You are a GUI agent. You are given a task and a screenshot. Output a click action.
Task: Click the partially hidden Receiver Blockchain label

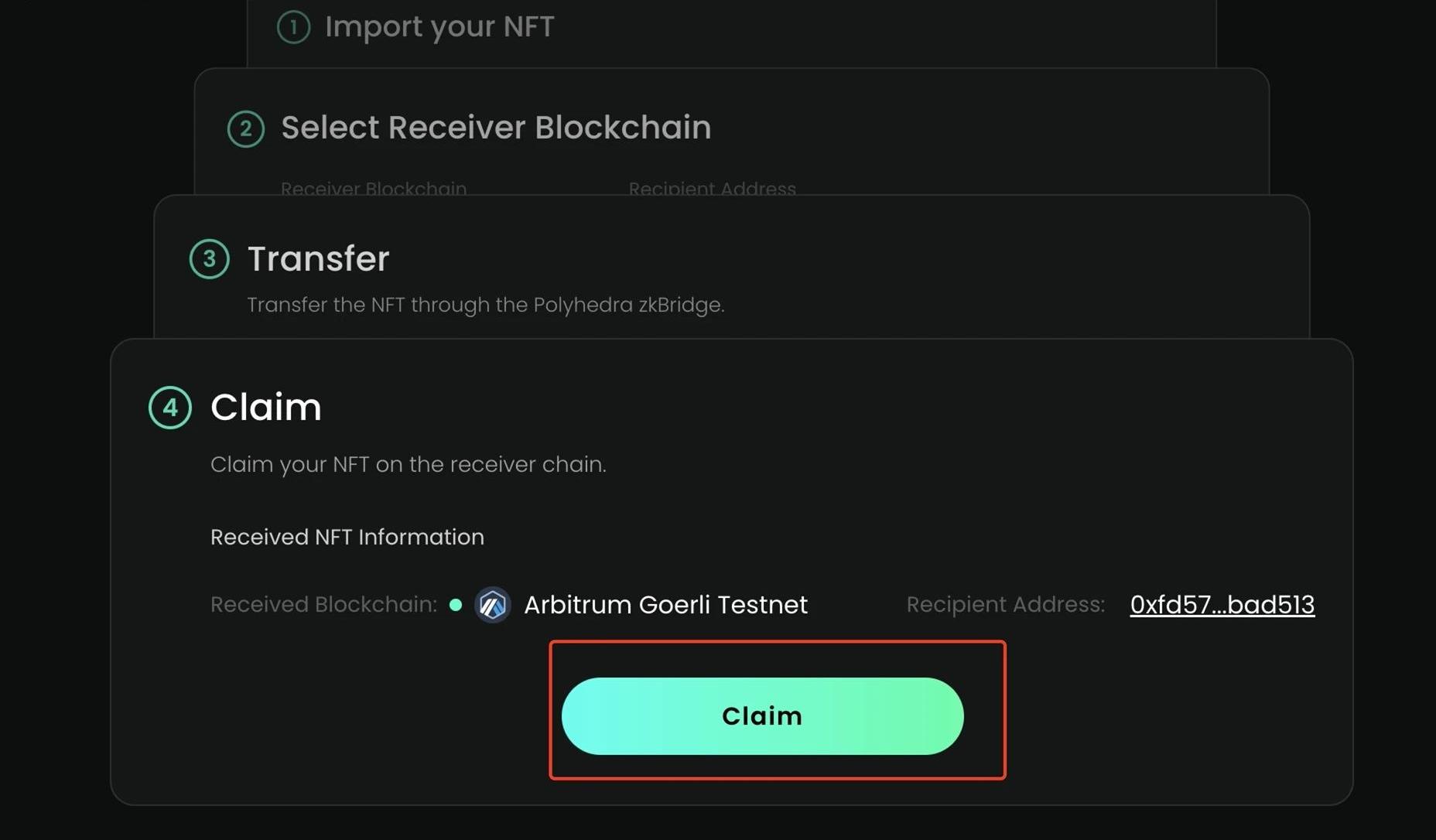[374, 189]
